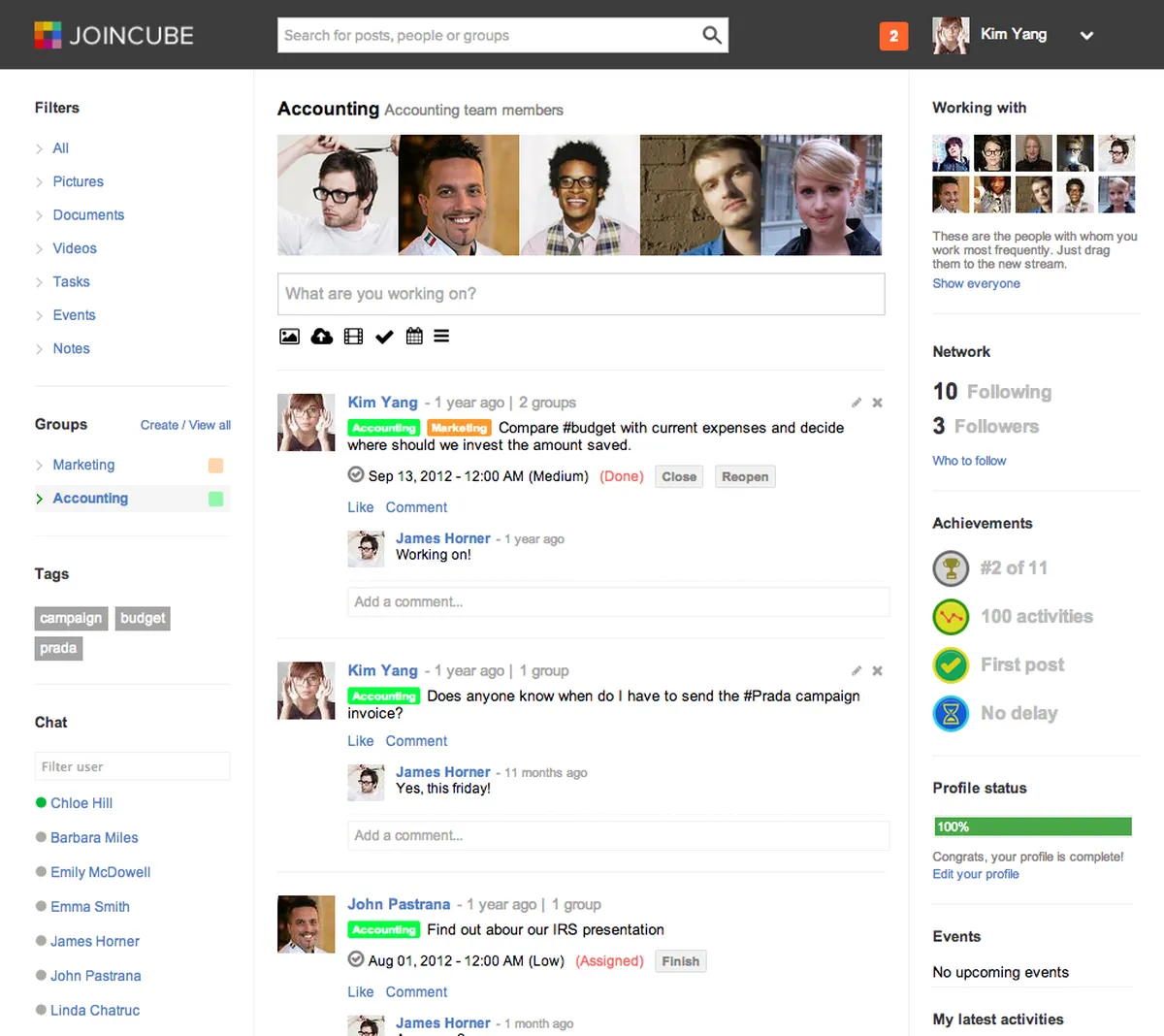Open chat with Barbara Miles
Viewport: 1164px width, 1036px height.
point(94,838)
